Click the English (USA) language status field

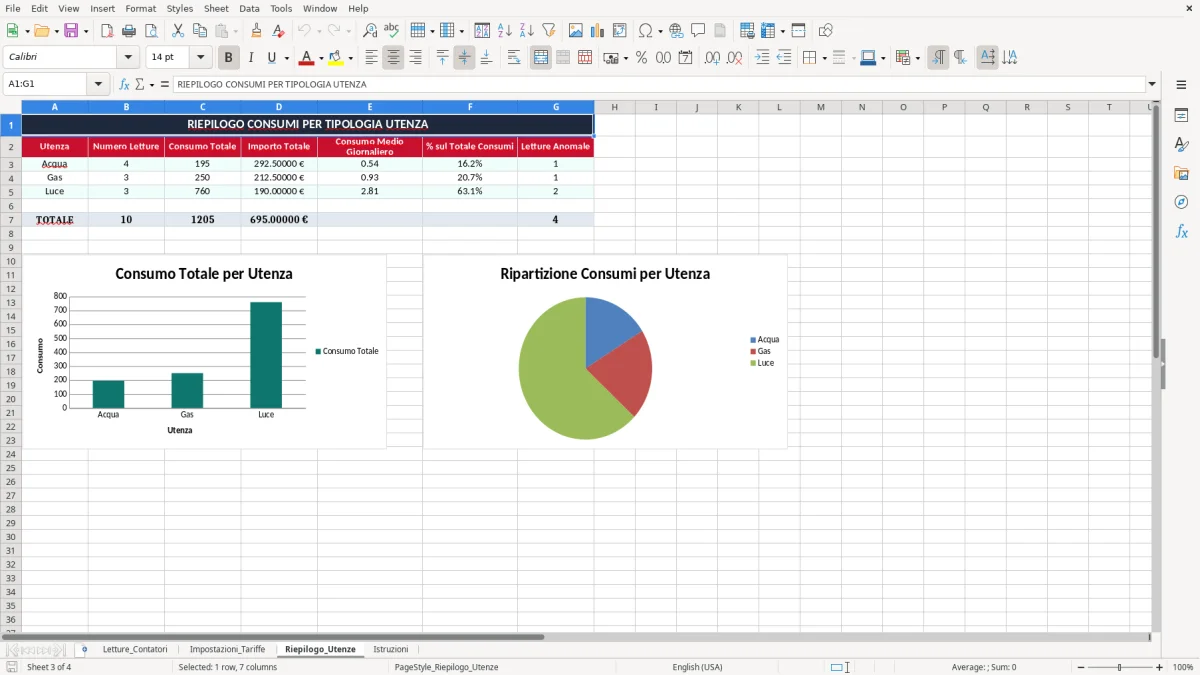click(x=697, y=667)
